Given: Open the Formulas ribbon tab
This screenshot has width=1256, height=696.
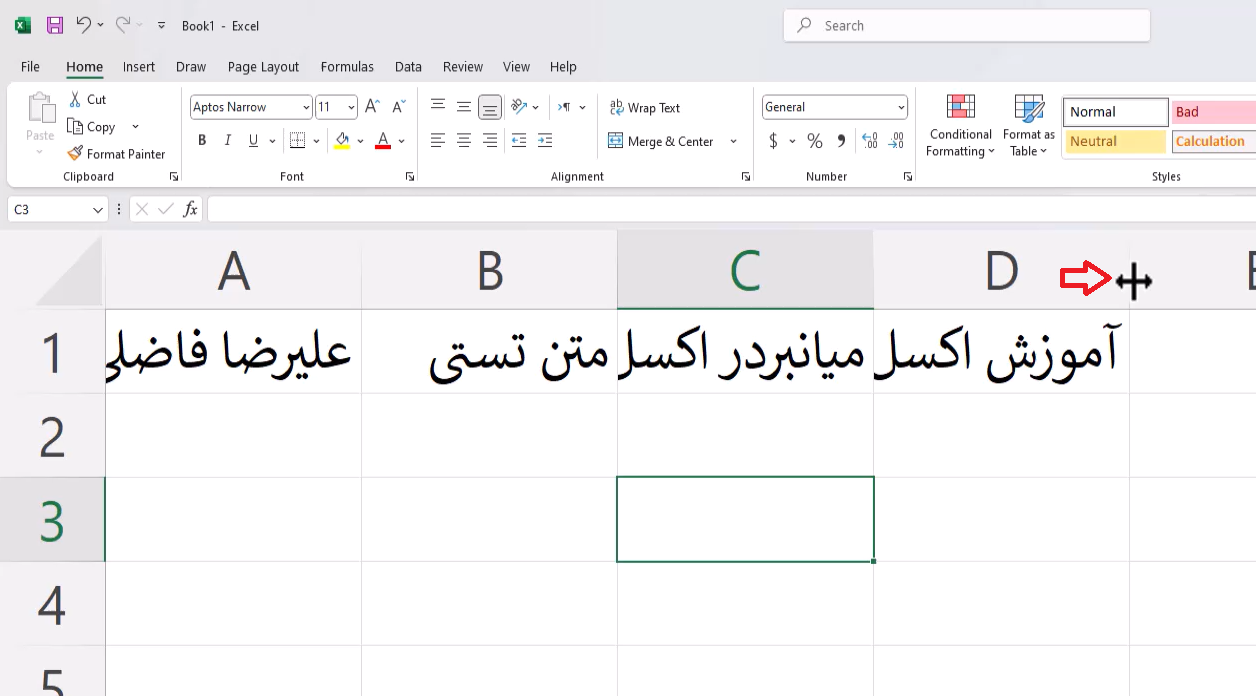Looking at the screenshot, I should click(x=347, y=67).
